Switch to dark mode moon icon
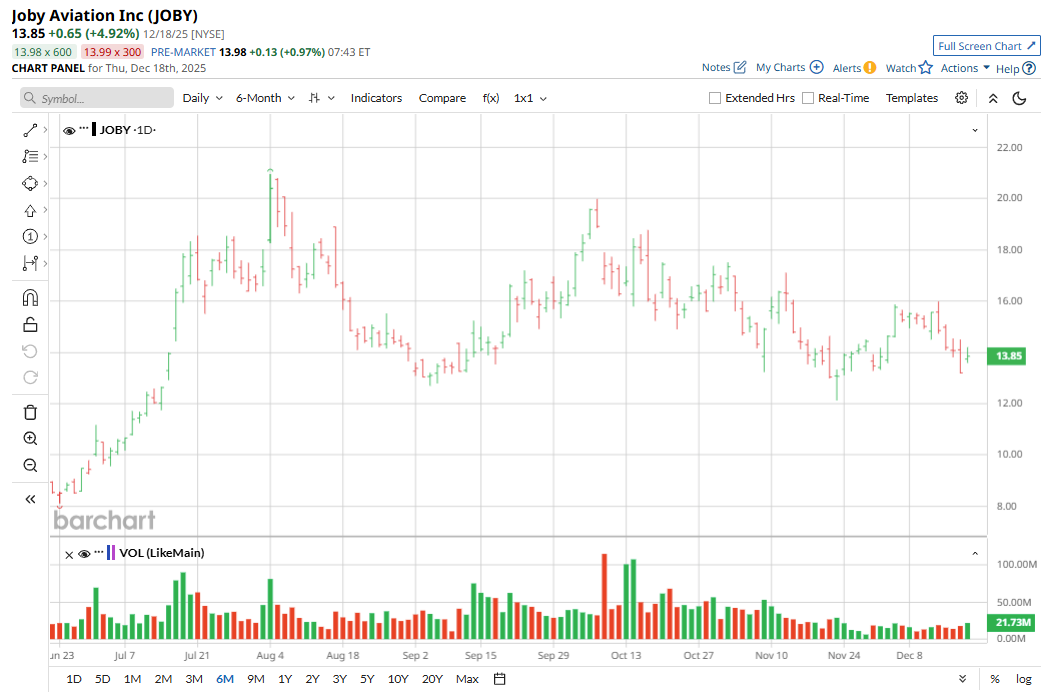 tap(1019, 98)
